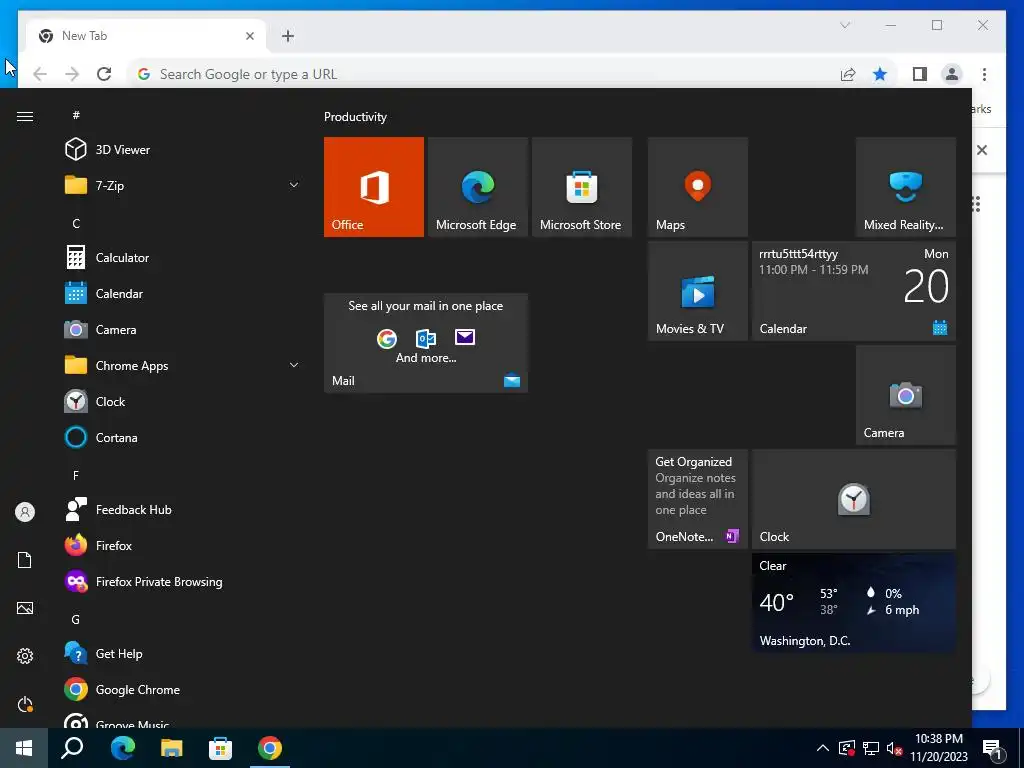Open the Chrome profile avatar
This screenshot has width=1024, height=768.
coord(952,74)
